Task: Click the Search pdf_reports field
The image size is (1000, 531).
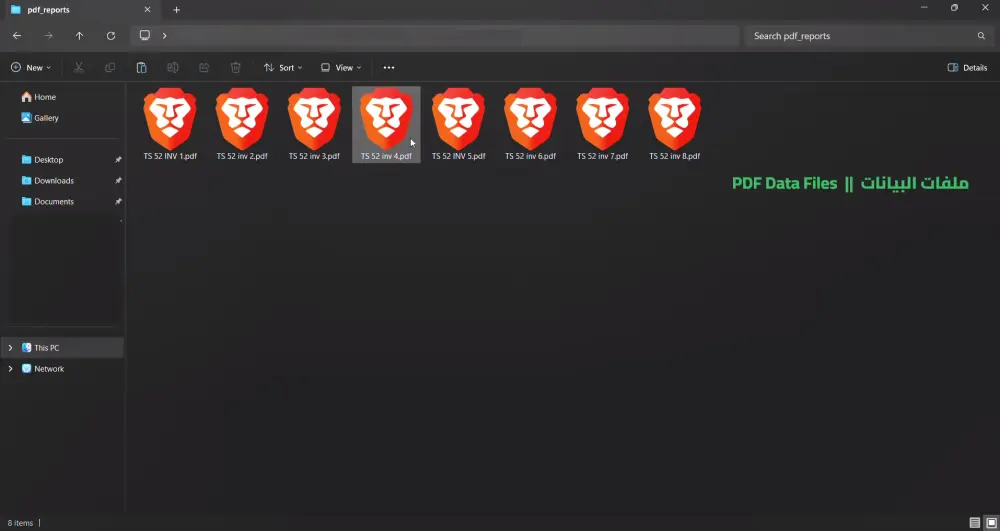Action: pos(869,36)
